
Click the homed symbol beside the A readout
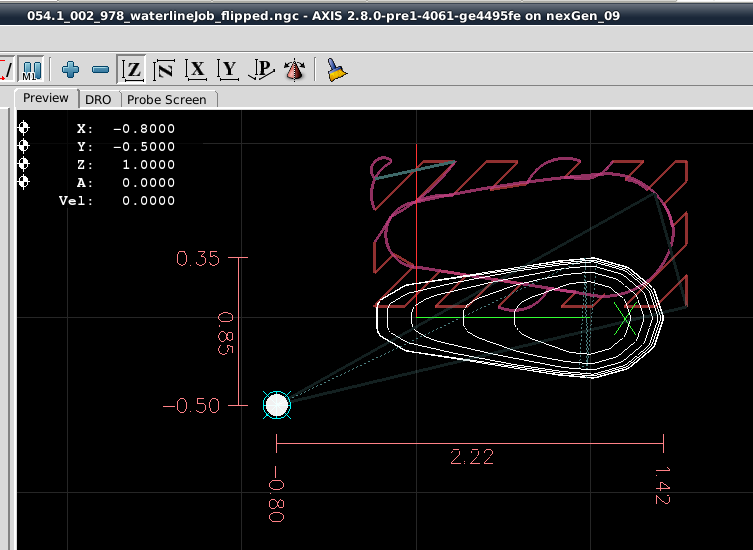pyautogui.click(x=24, y=182)
